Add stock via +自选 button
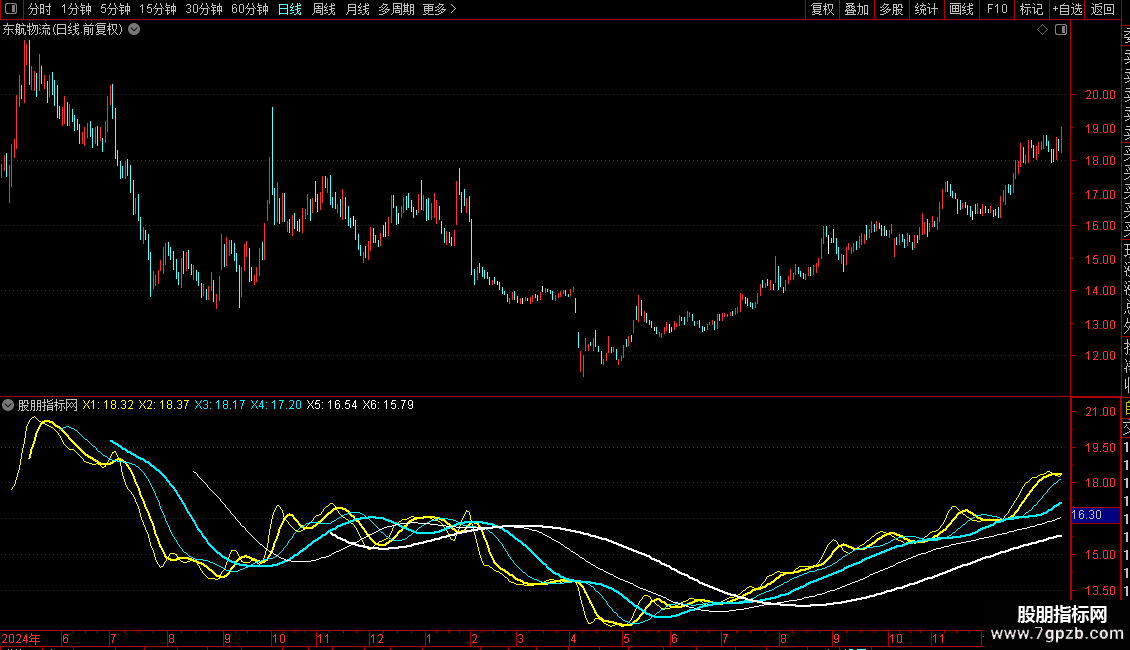Image resolution: width=1130 pixels, height=650 pixels. tap(1067, 9)
